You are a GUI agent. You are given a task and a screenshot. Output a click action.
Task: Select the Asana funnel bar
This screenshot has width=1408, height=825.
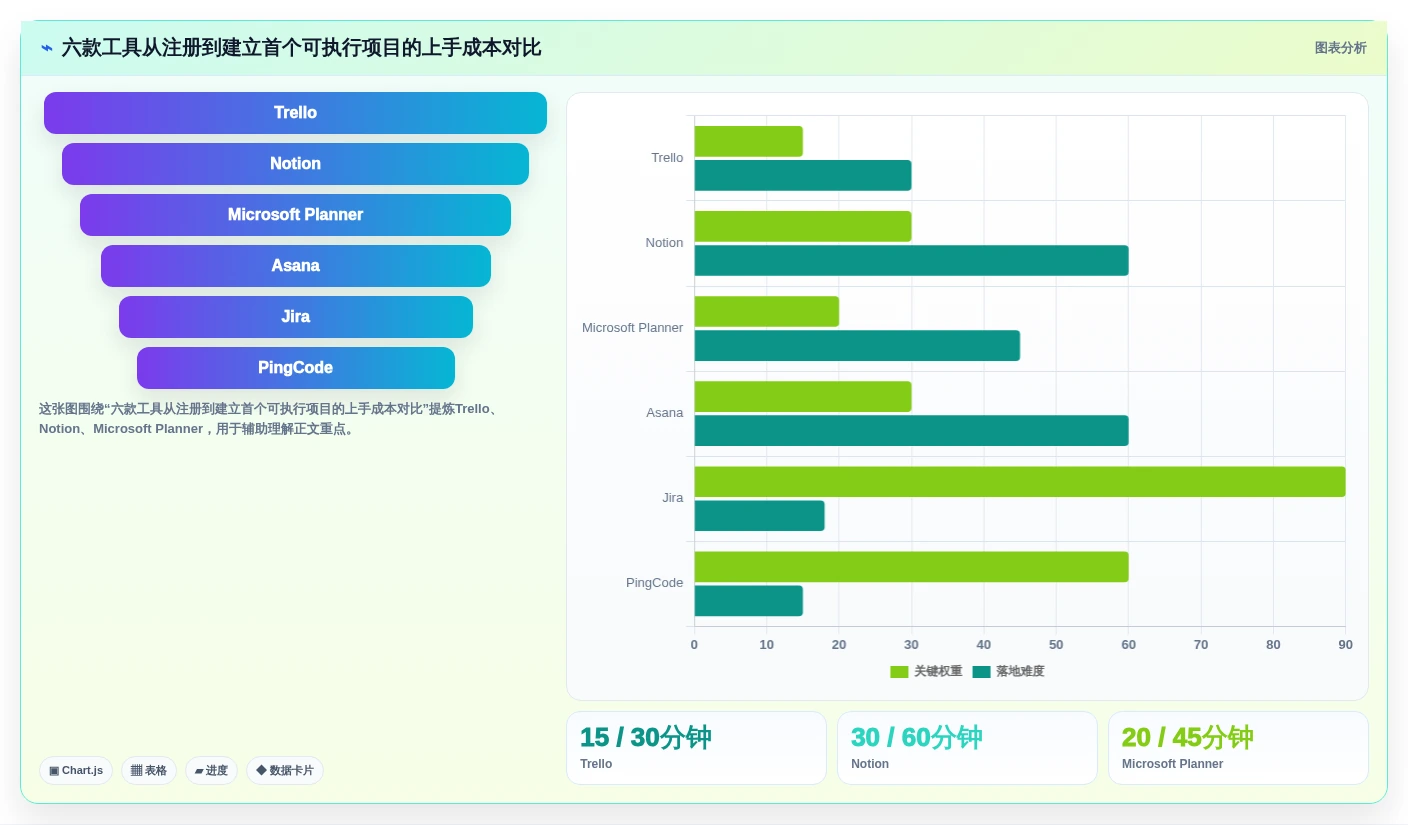(295, 266)
